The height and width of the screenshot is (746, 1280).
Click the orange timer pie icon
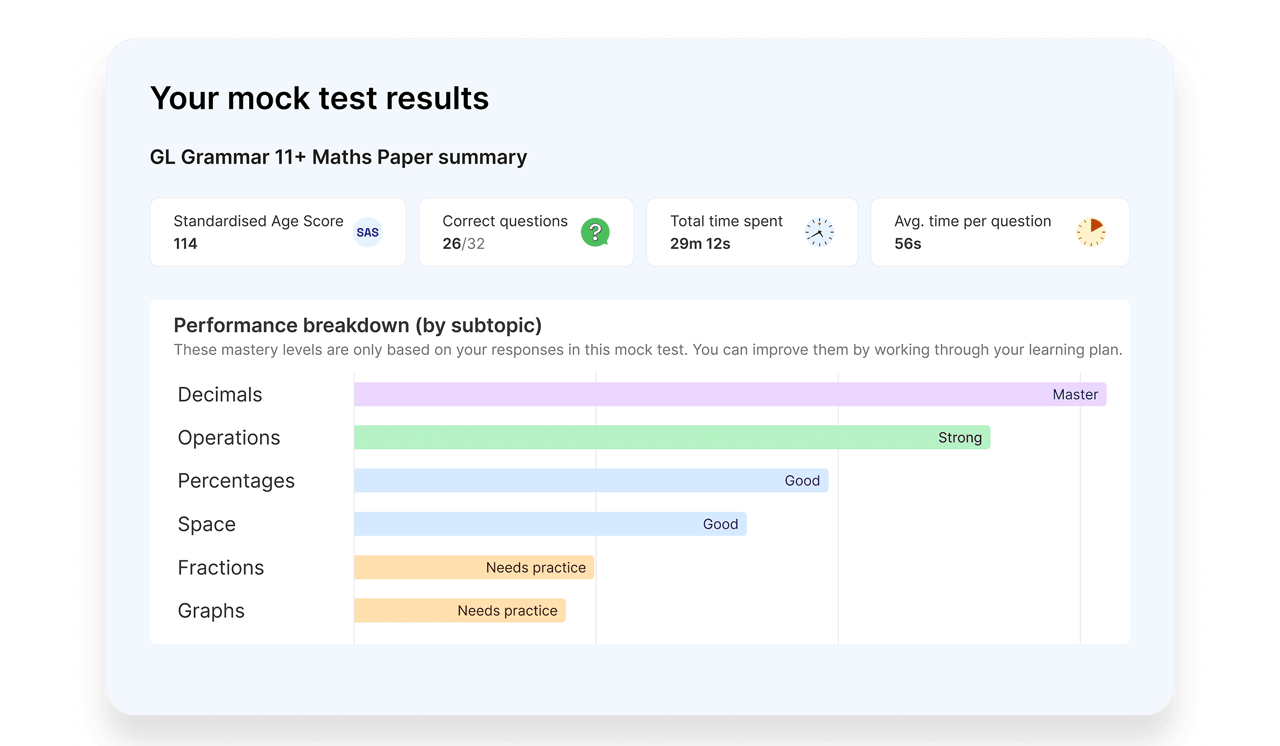(x=1091, y=233)
